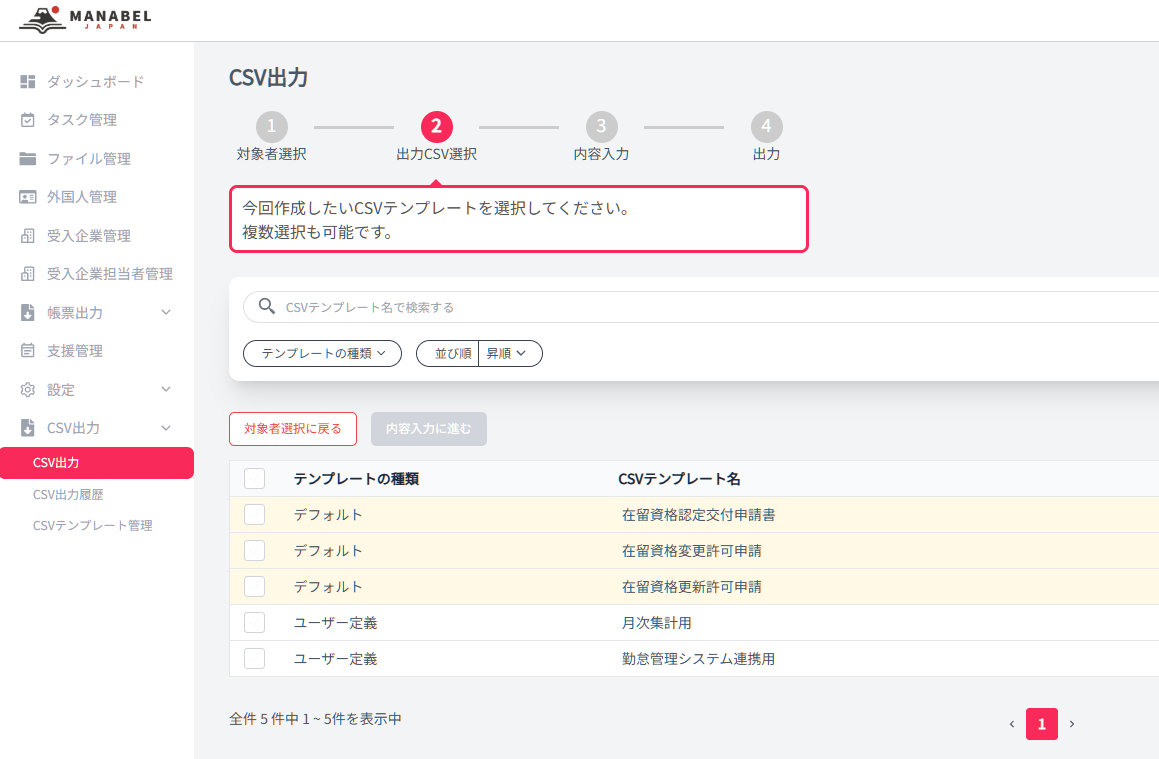Check the 月次集計用 template checkbox
This screenshot has width=1159, height=759.
(x=253, y=622)
